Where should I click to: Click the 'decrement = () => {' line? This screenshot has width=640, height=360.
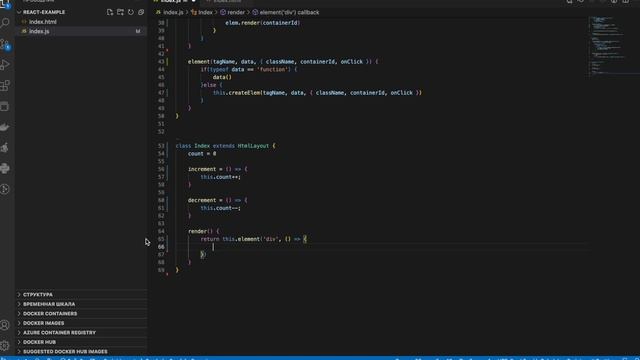tap(218, 200)
